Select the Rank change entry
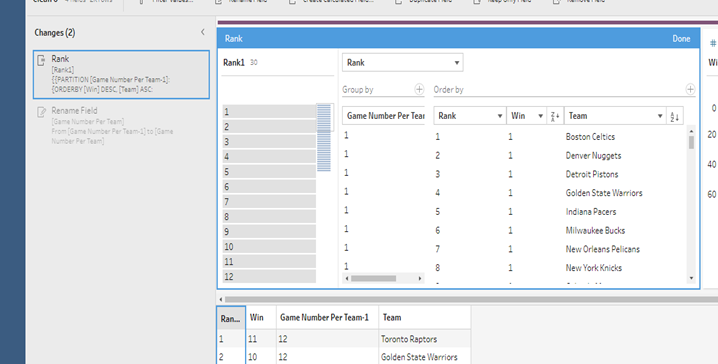718x364 pixels. (121, 75)
